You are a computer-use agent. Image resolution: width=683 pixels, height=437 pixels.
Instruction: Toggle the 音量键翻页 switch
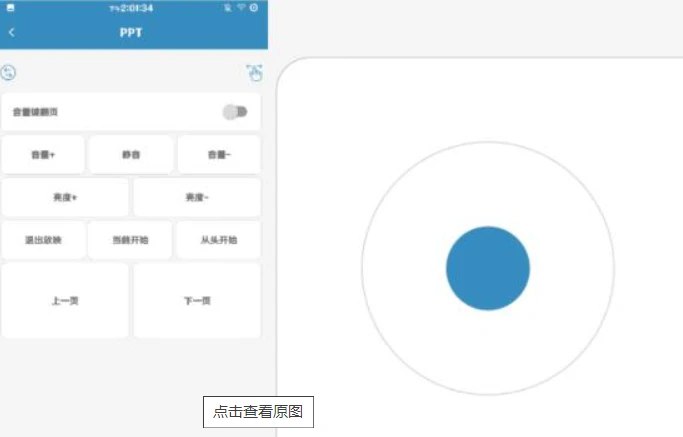coord(235,112)
